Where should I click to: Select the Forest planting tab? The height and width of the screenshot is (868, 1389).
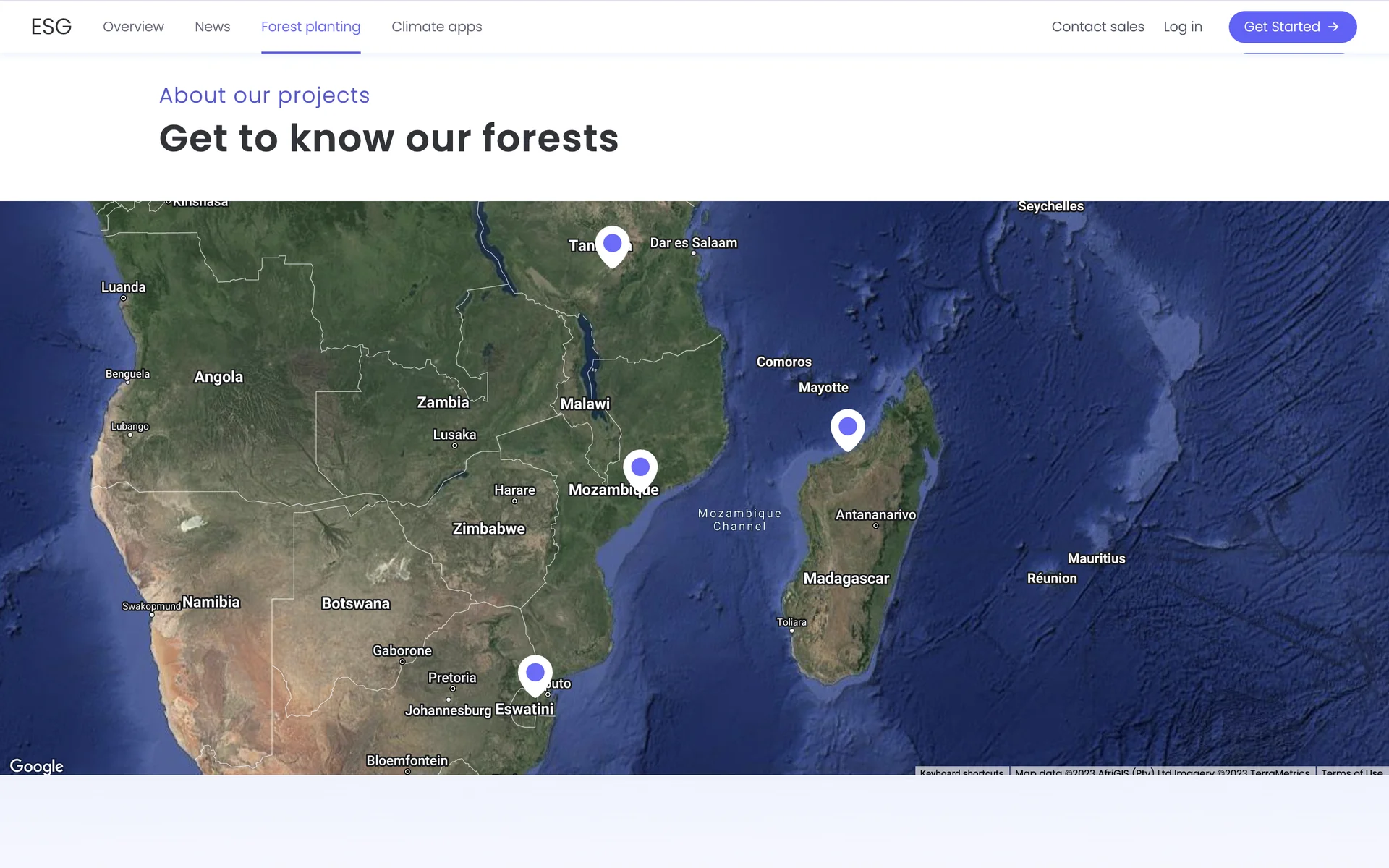point(310,27)
